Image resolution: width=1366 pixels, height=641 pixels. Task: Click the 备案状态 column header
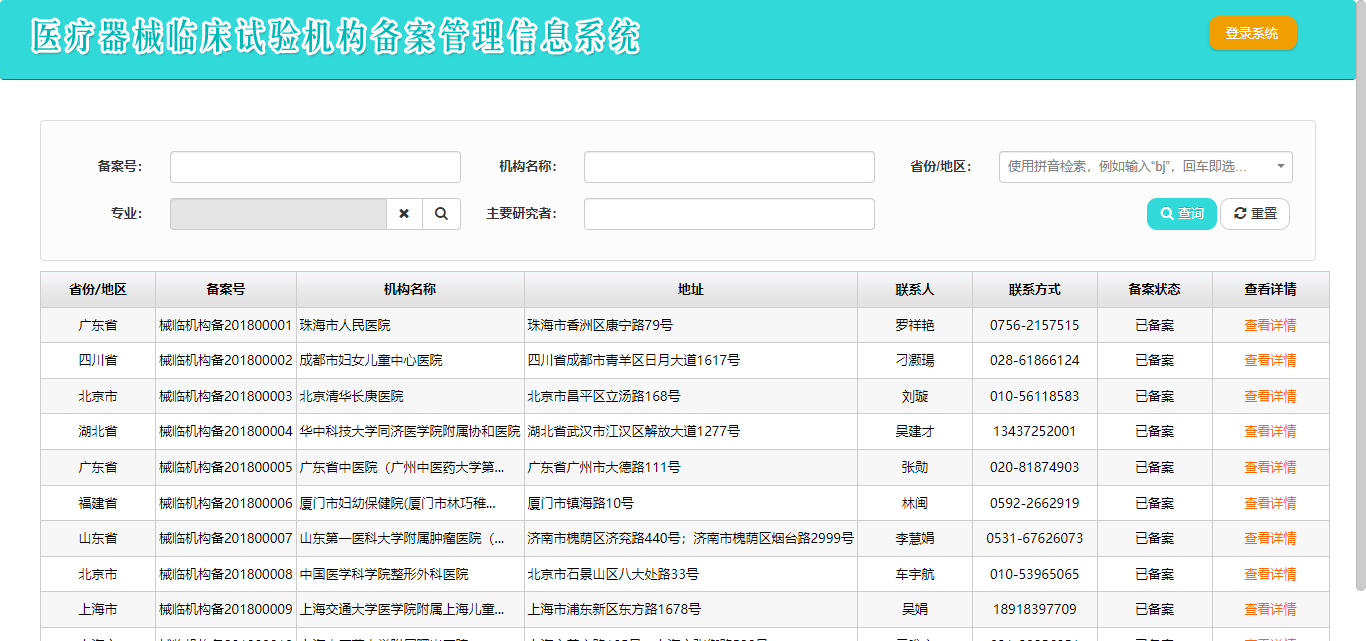pos(1154,289)
